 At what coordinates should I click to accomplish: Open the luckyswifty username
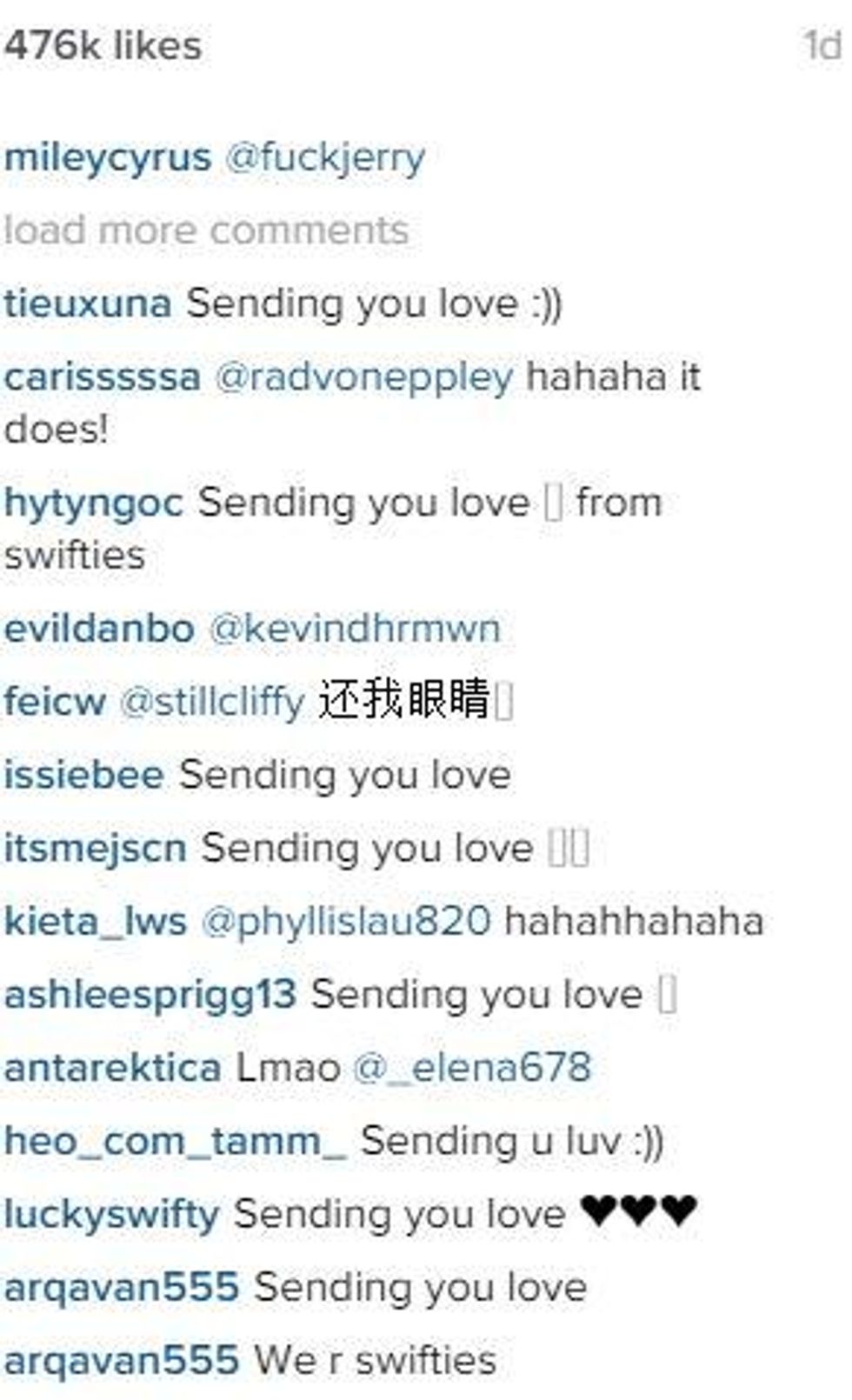[x=111, y=1216]
